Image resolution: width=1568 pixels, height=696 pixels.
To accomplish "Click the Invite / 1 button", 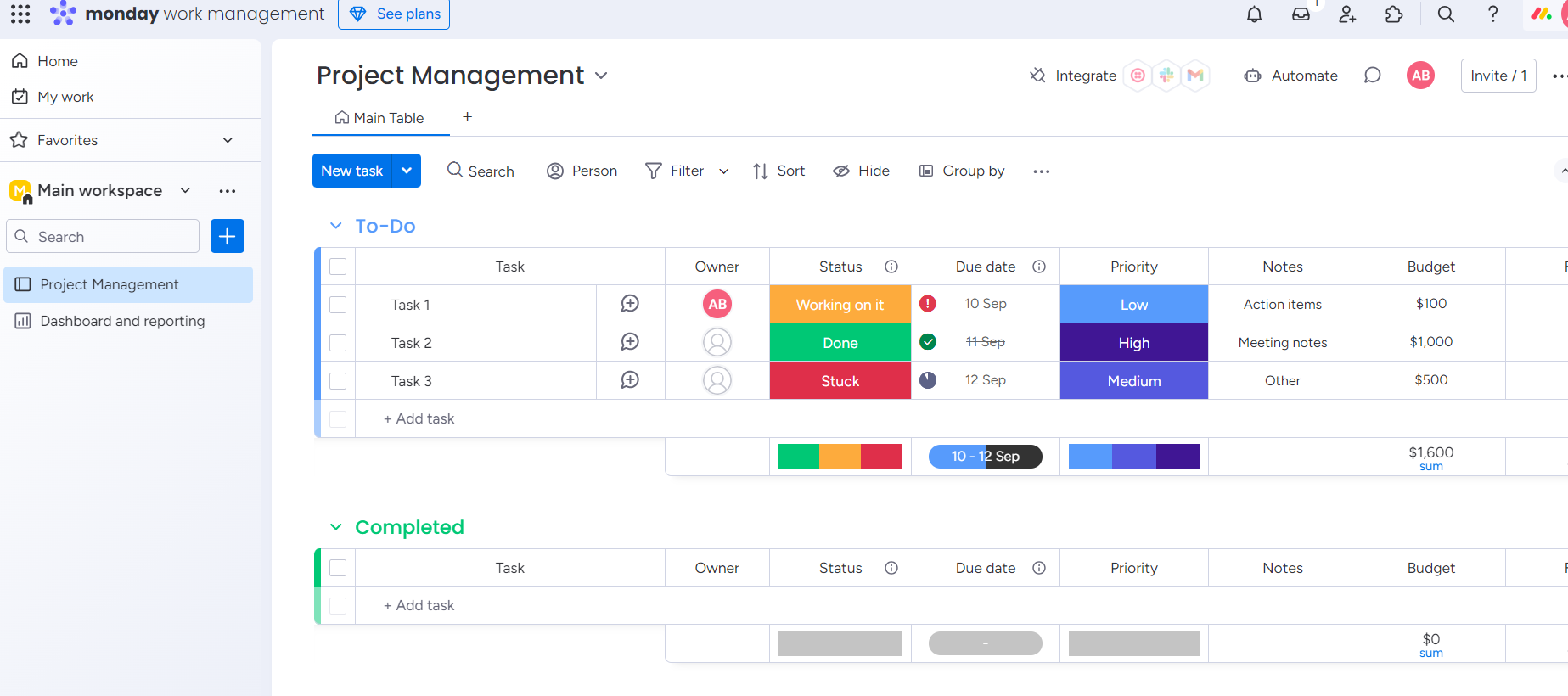I will 1498,76.
